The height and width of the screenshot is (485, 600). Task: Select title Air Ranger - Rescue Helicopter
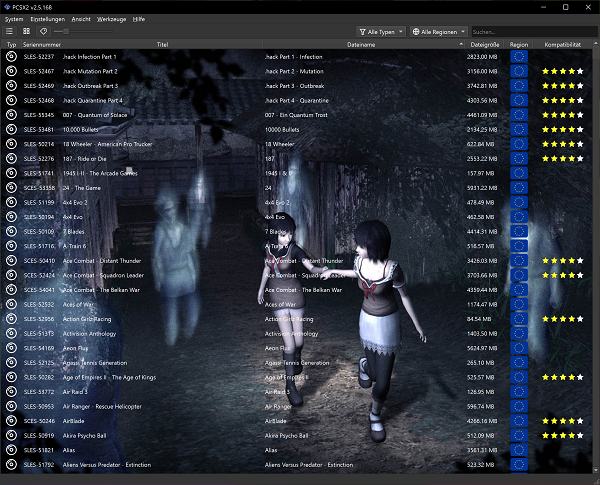[102, 406]
